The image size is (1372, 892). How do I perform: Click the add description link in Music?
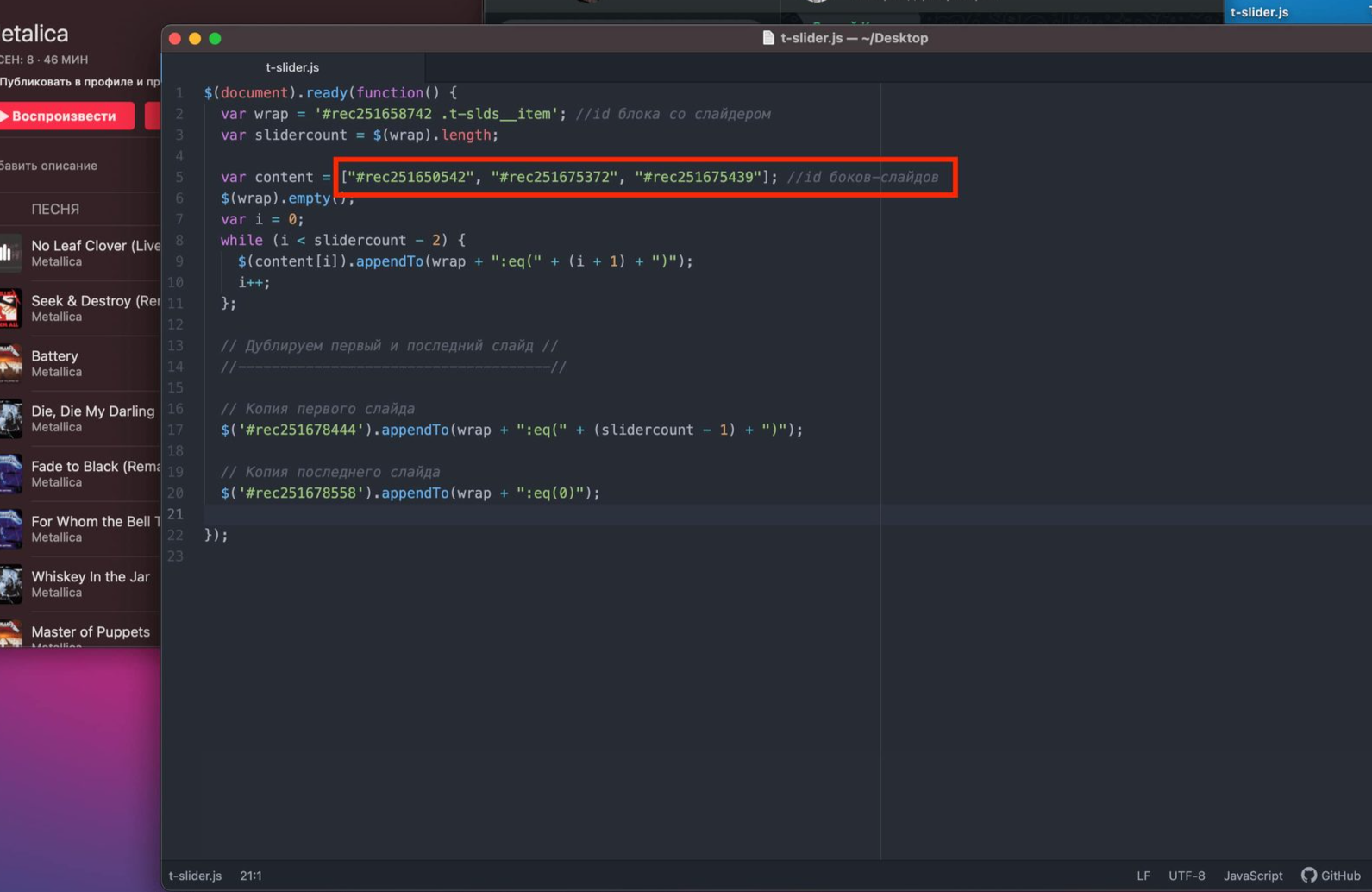click(48, 166)
